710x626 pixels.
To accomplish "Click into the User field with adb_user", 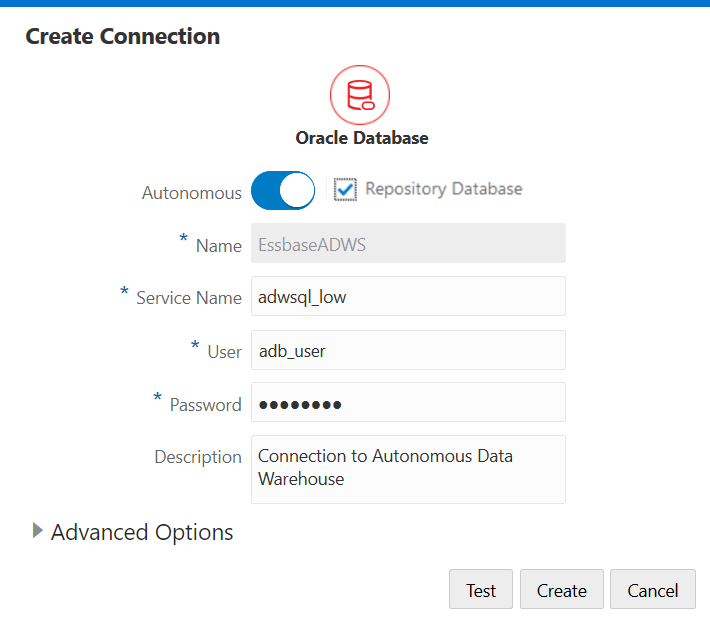I will coord(408,350).
